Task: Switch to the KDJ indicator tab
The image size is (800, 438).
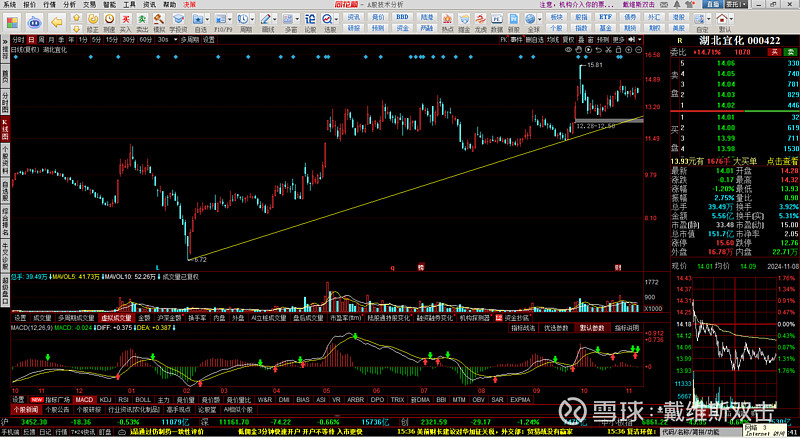Action: (x=106, y=400)
